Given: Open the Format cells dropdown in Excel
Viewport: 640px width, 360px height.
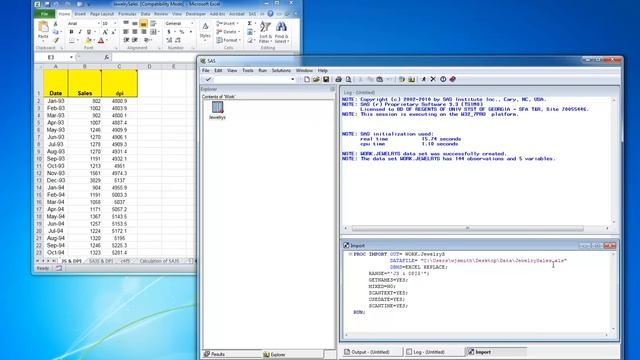Looking at the screenshot, I should (x=228, y=40).
